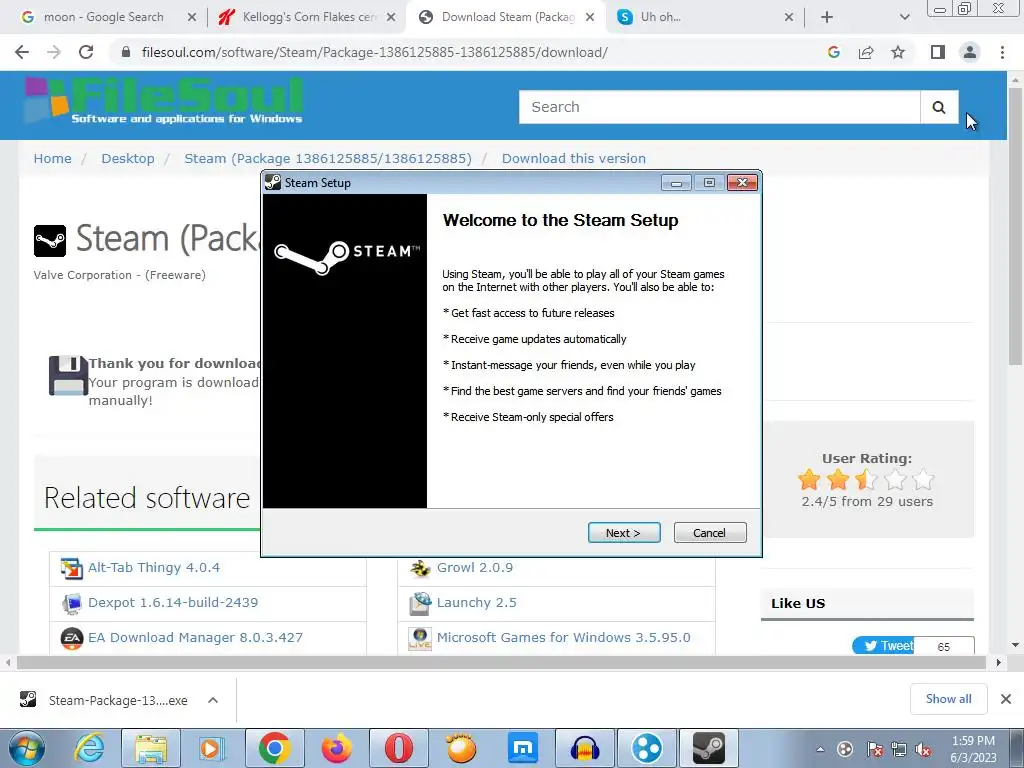Viewport: 1024px width, 768px height.
Task: Open a new browser tab
Action: (827, 18)
